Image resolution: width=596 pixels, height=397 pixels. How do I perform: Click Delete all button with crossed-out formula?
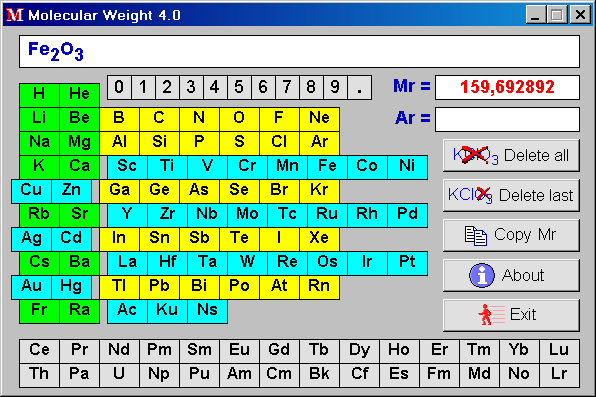point(511,155)
